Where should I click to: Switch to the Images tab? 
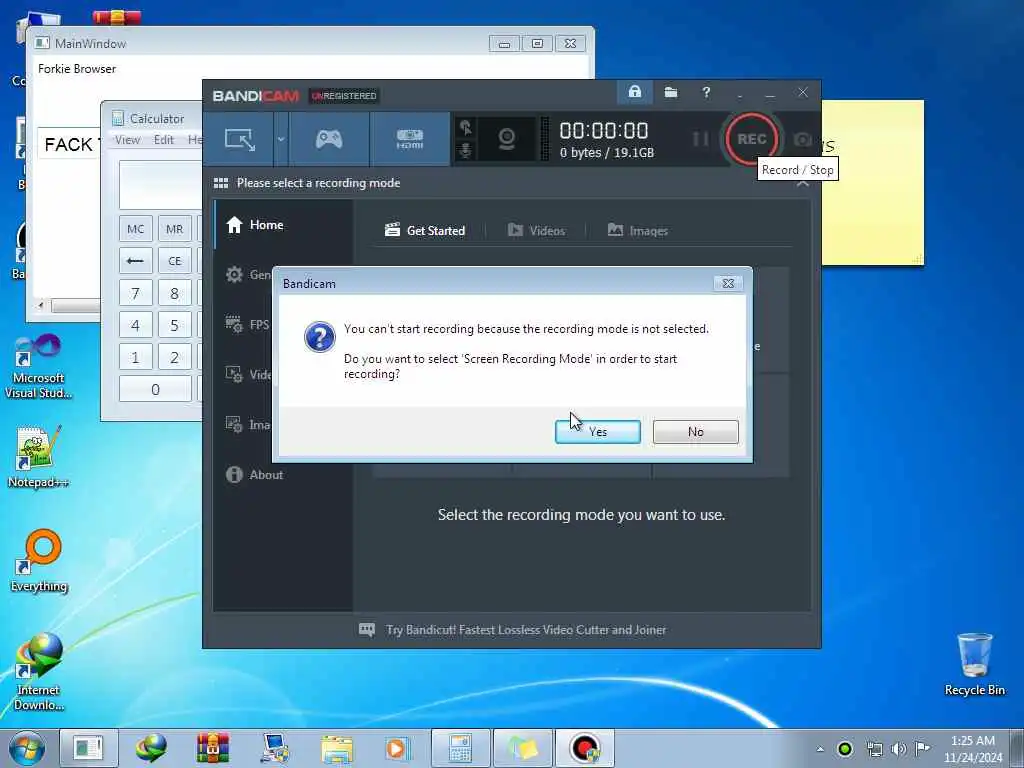click(637, 231)
